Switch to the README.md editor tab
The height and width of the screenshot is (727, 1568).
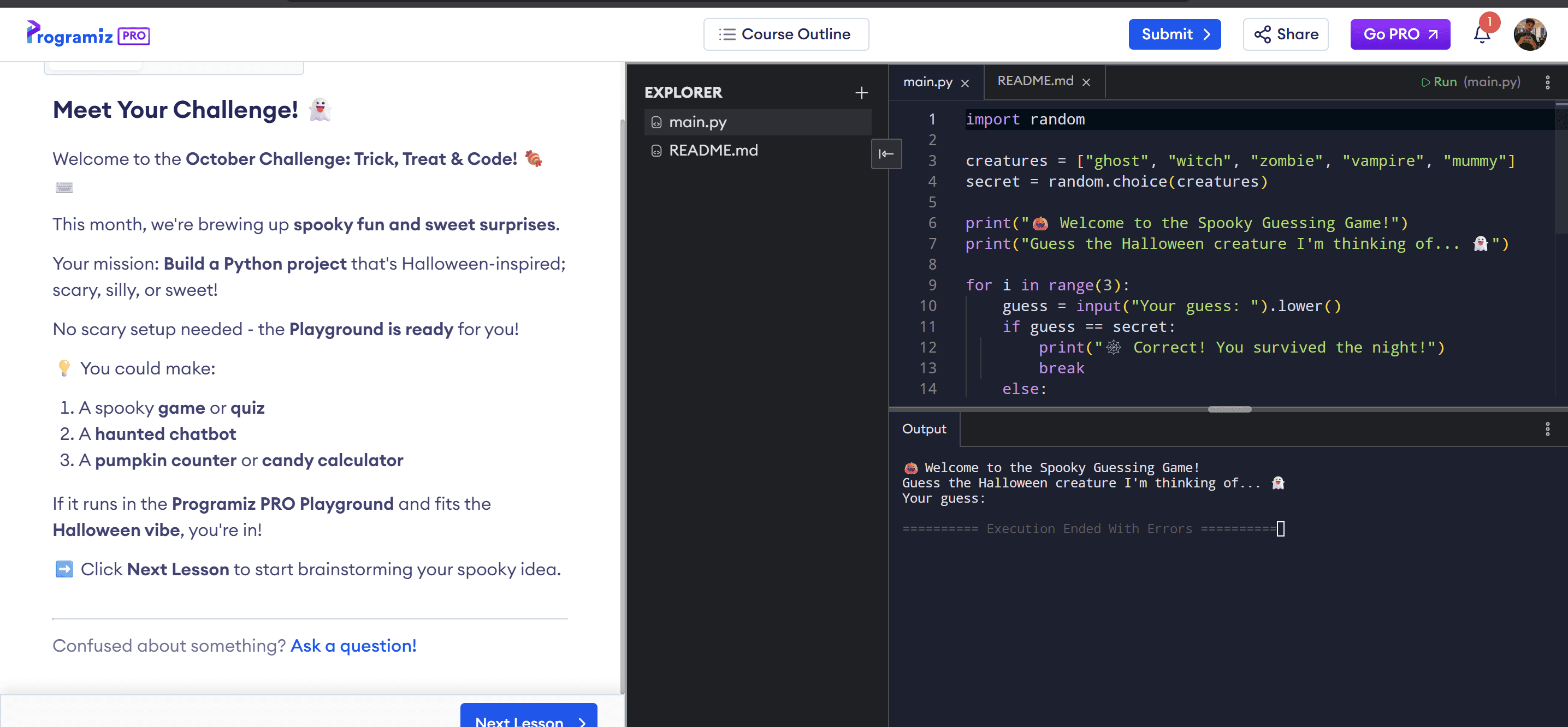coord(1035,81)
